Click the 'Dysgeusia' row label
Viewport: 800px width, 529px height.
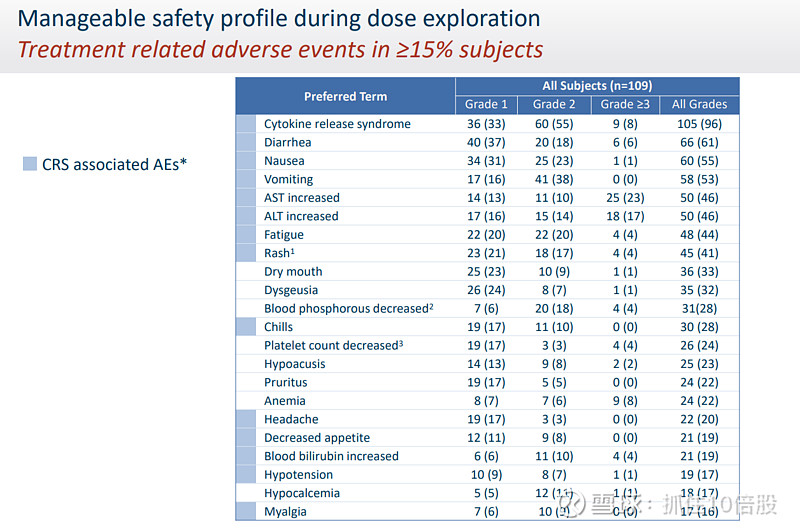(291, 290)
